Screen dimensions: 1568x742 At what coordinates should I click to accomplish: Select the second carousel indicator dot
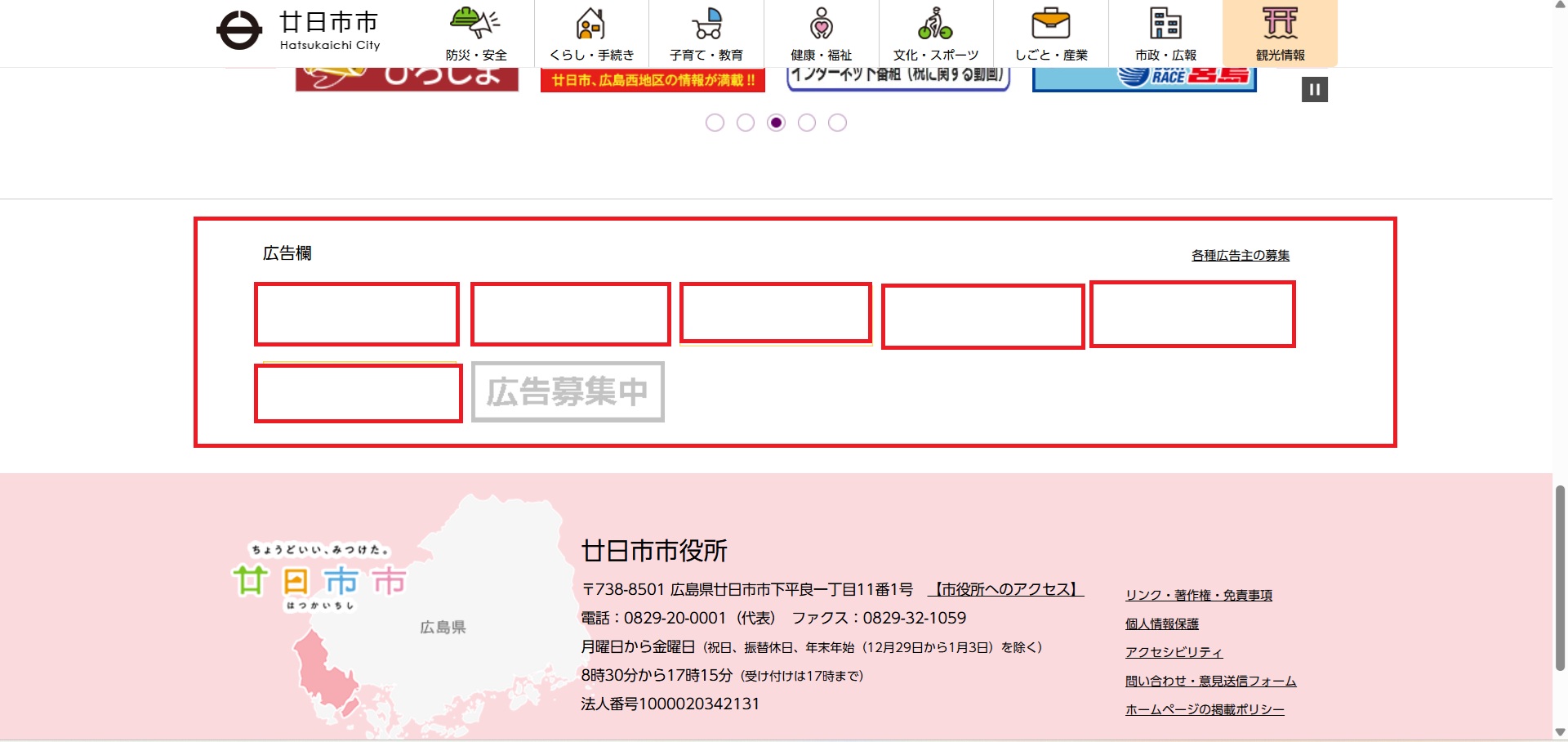pyautogui.click(x=746, y=123)
